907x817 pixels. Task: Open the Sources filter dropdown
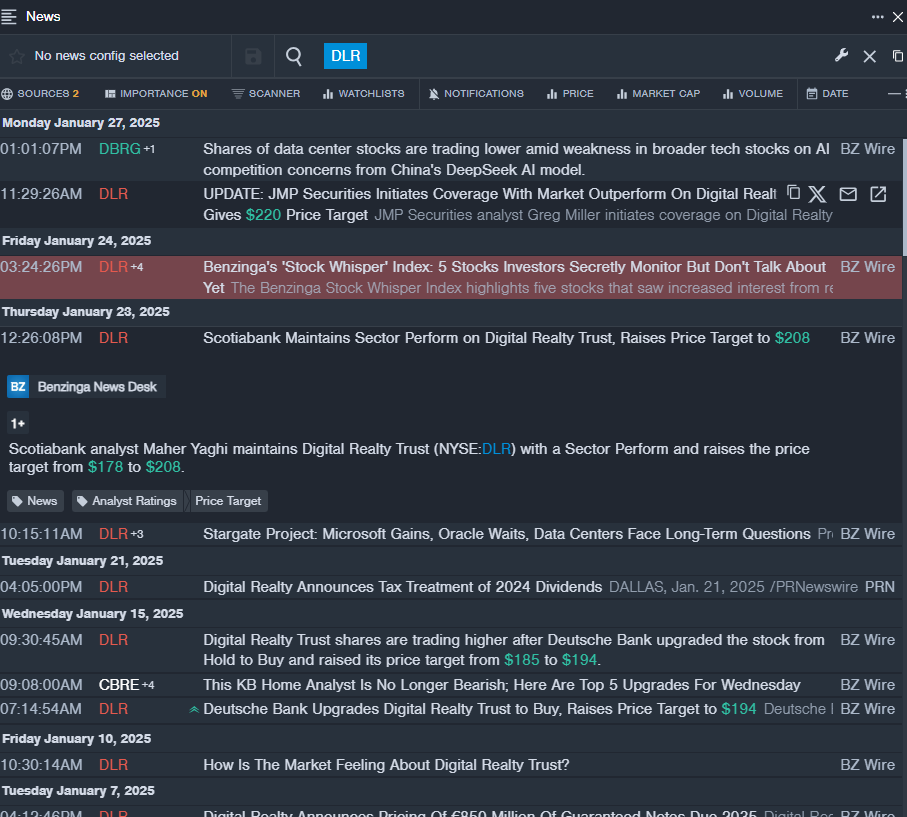point(40,94)
